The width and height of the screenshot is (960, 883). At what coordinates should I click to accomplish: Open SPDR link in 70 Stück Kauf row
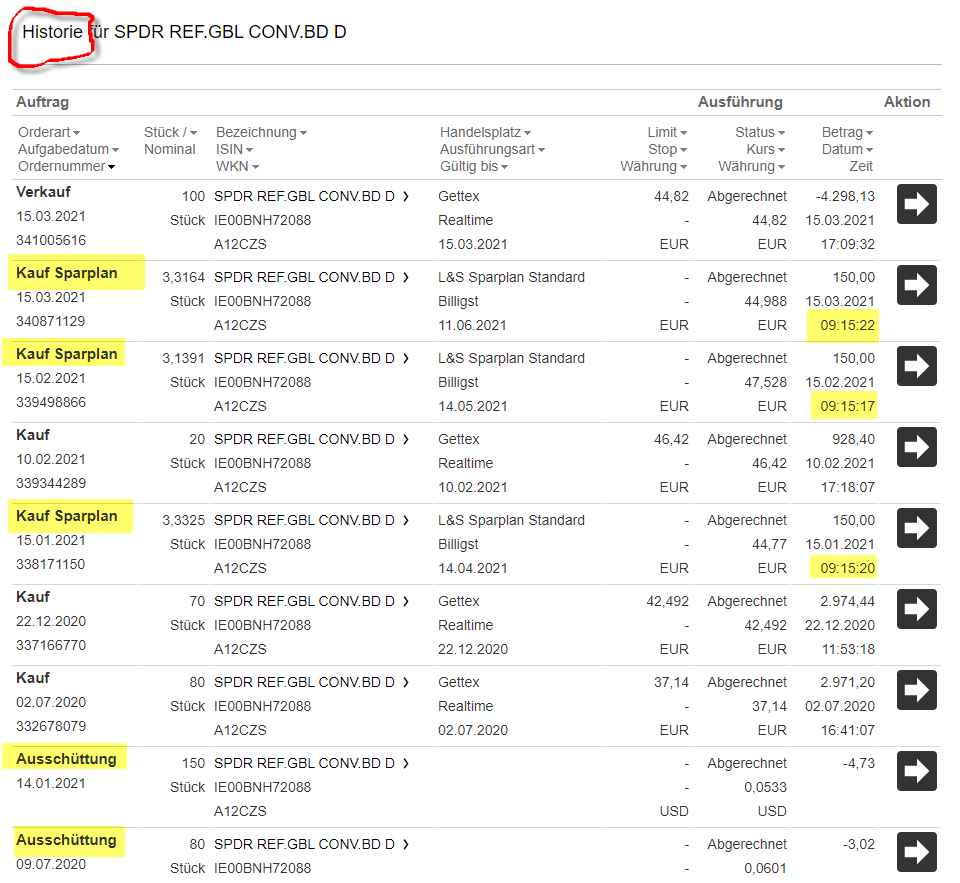[x=311, y=601]
